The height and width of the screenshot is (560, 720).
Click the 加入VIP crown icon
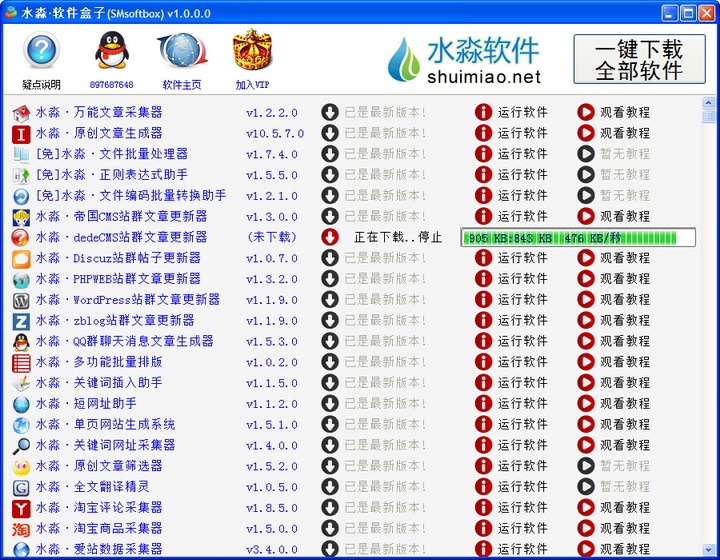coord(252,49)
